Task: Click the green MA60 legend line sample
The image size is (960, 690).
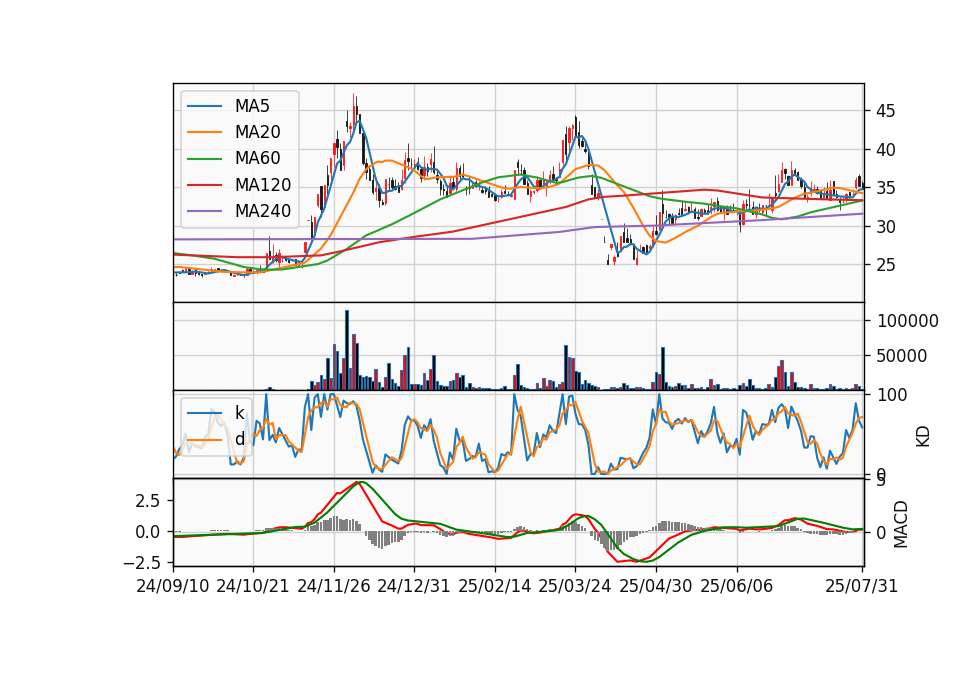Action: coord(204,159)
